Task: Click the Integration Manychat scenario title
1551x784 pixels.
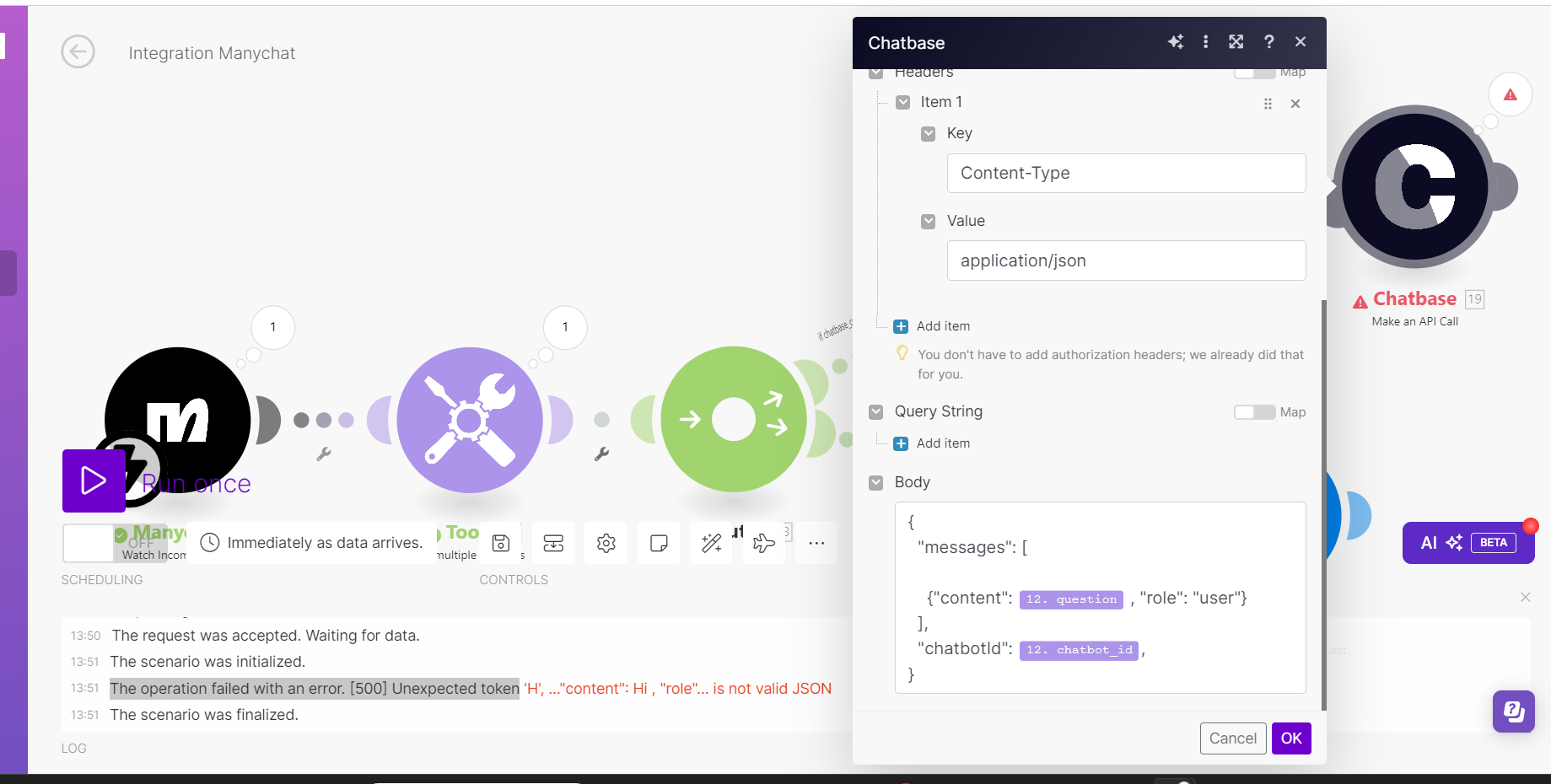Action: 212,53
